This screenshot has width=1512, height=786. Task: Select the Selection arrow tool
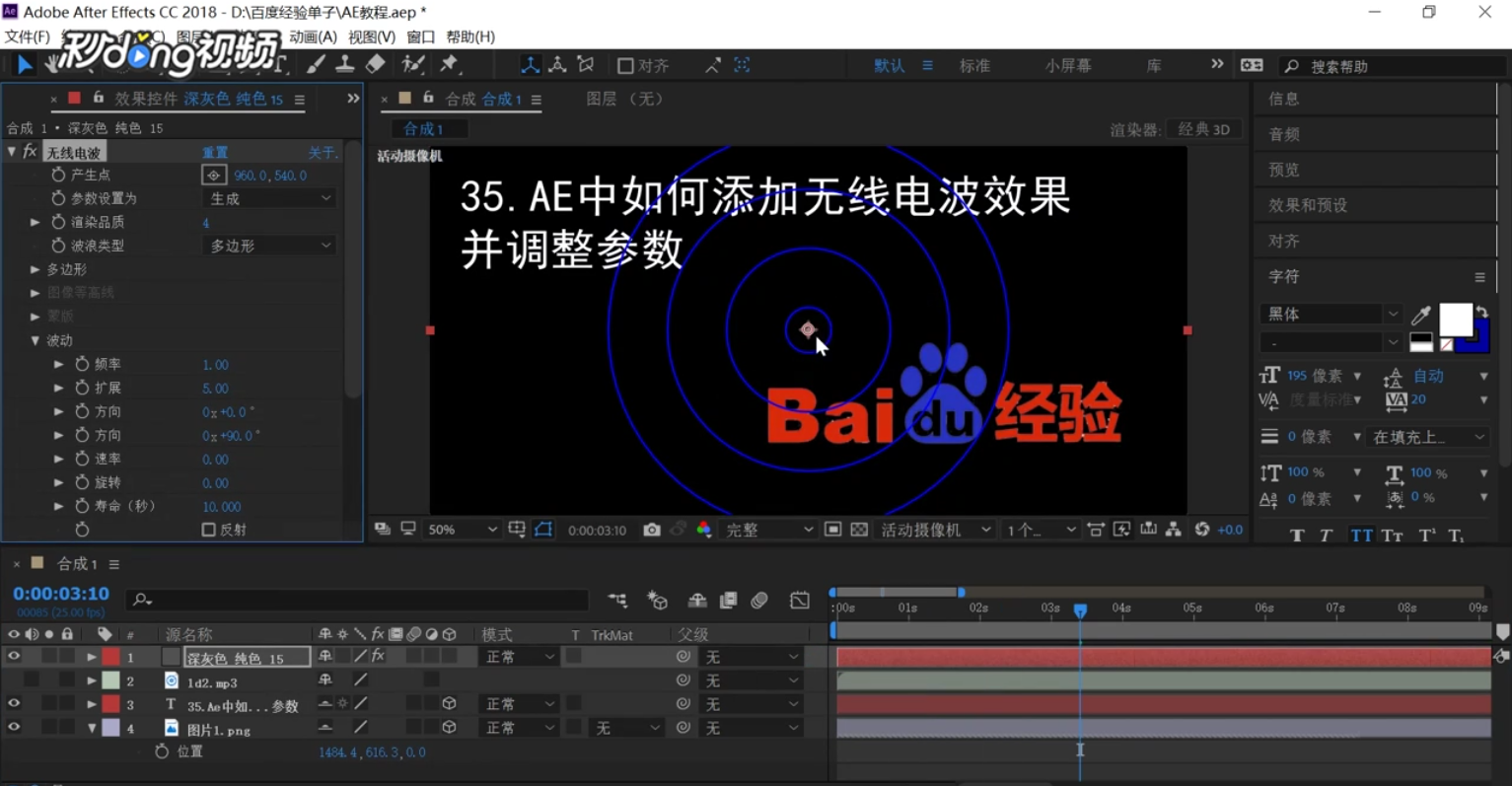pos(25,65)
